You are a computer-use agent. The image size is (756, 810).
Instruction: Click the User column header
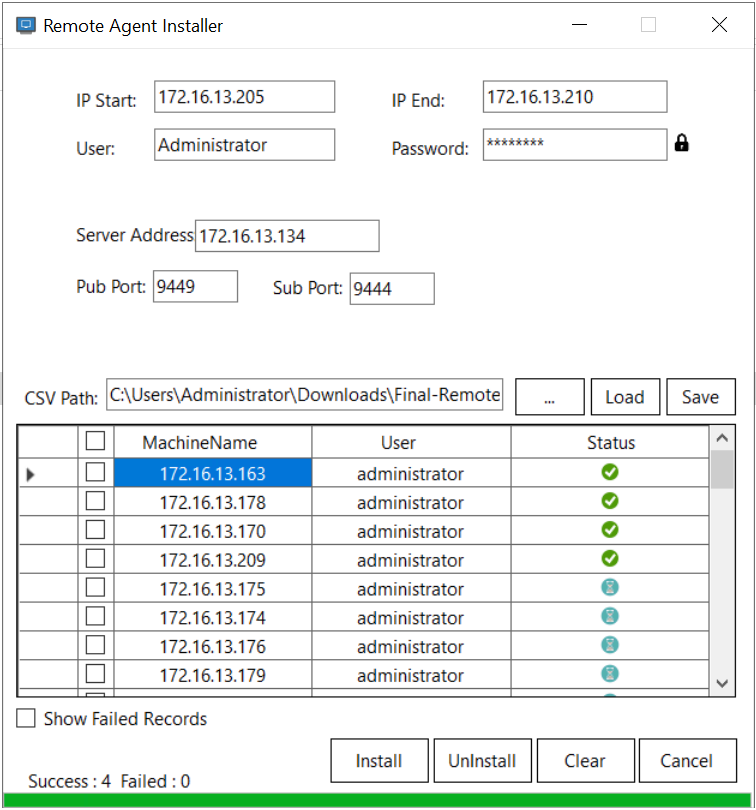(411, 442)
